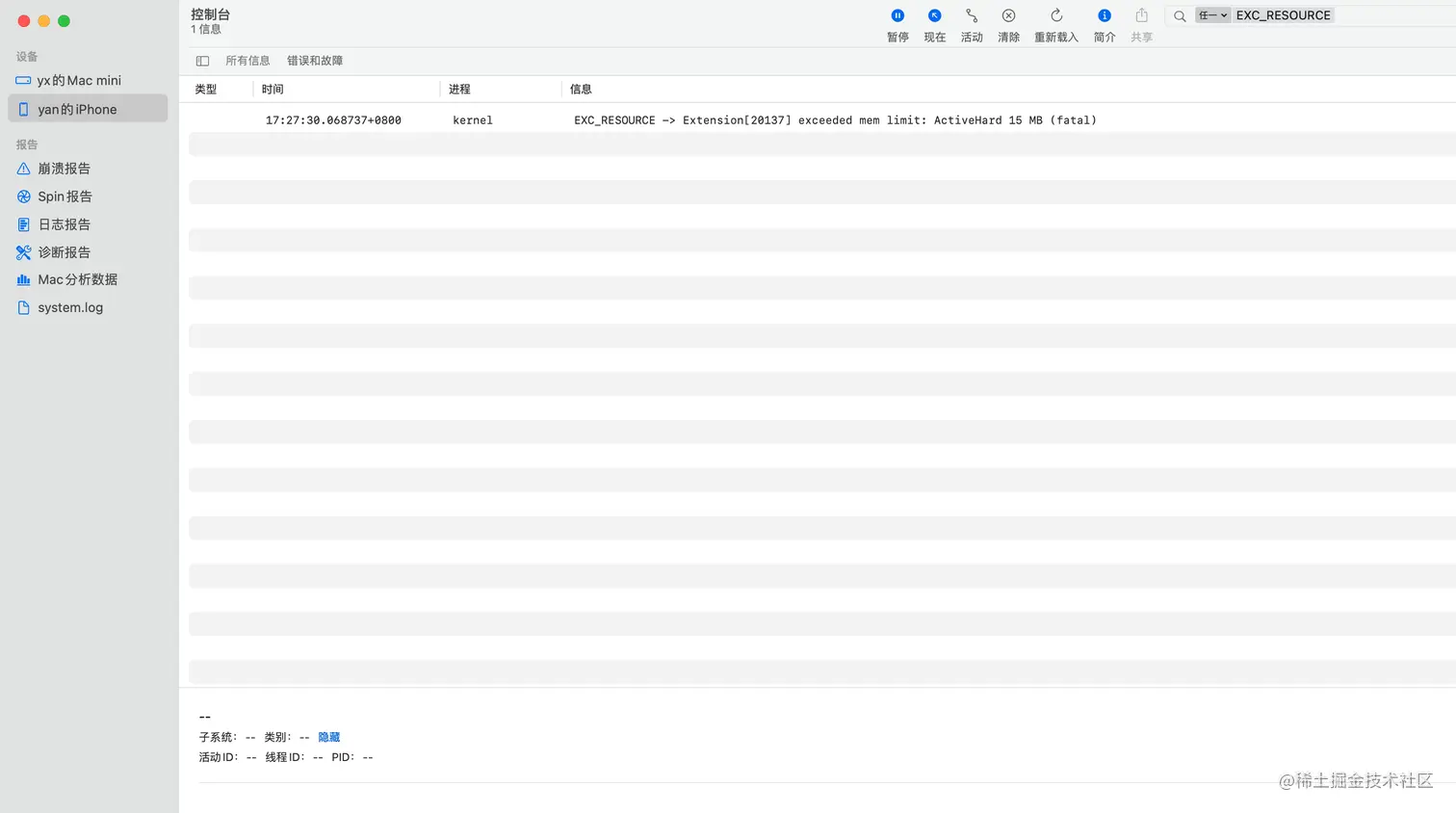Click timestamp 17:27:30.068737+0800
The height and width of the screenshot is (813, 1456).
pos(333,120)
